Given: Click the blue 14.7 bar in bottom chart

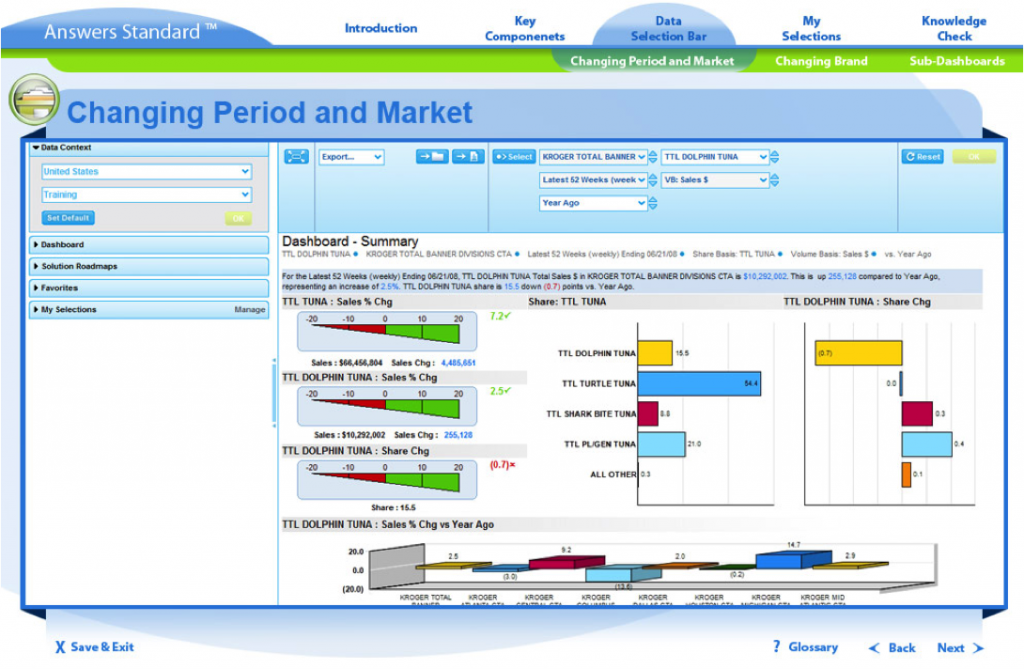Looking at the screenshot, I should [793, 560].
